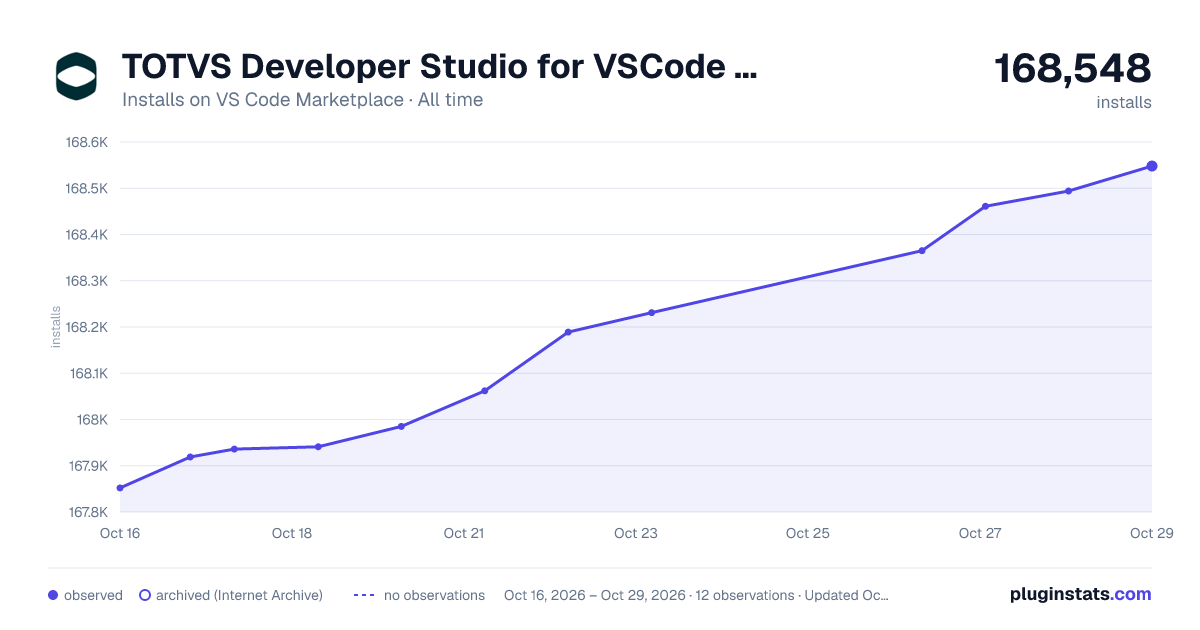Click the 168.3K y-axis label

click(86, 281)
